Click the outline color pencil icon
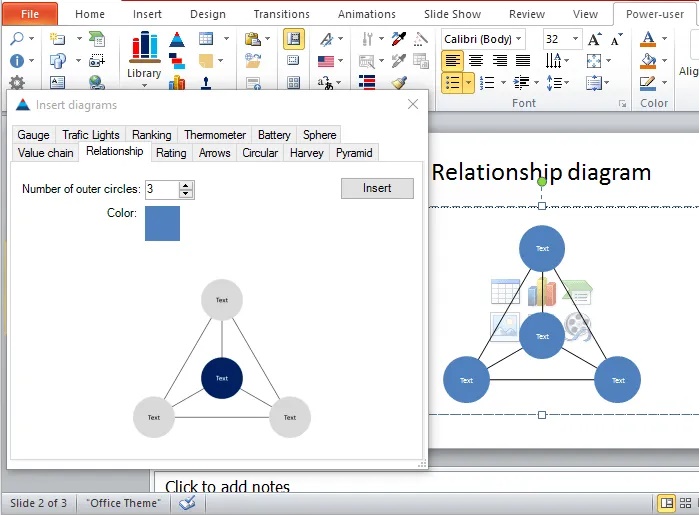 [648, 83]
